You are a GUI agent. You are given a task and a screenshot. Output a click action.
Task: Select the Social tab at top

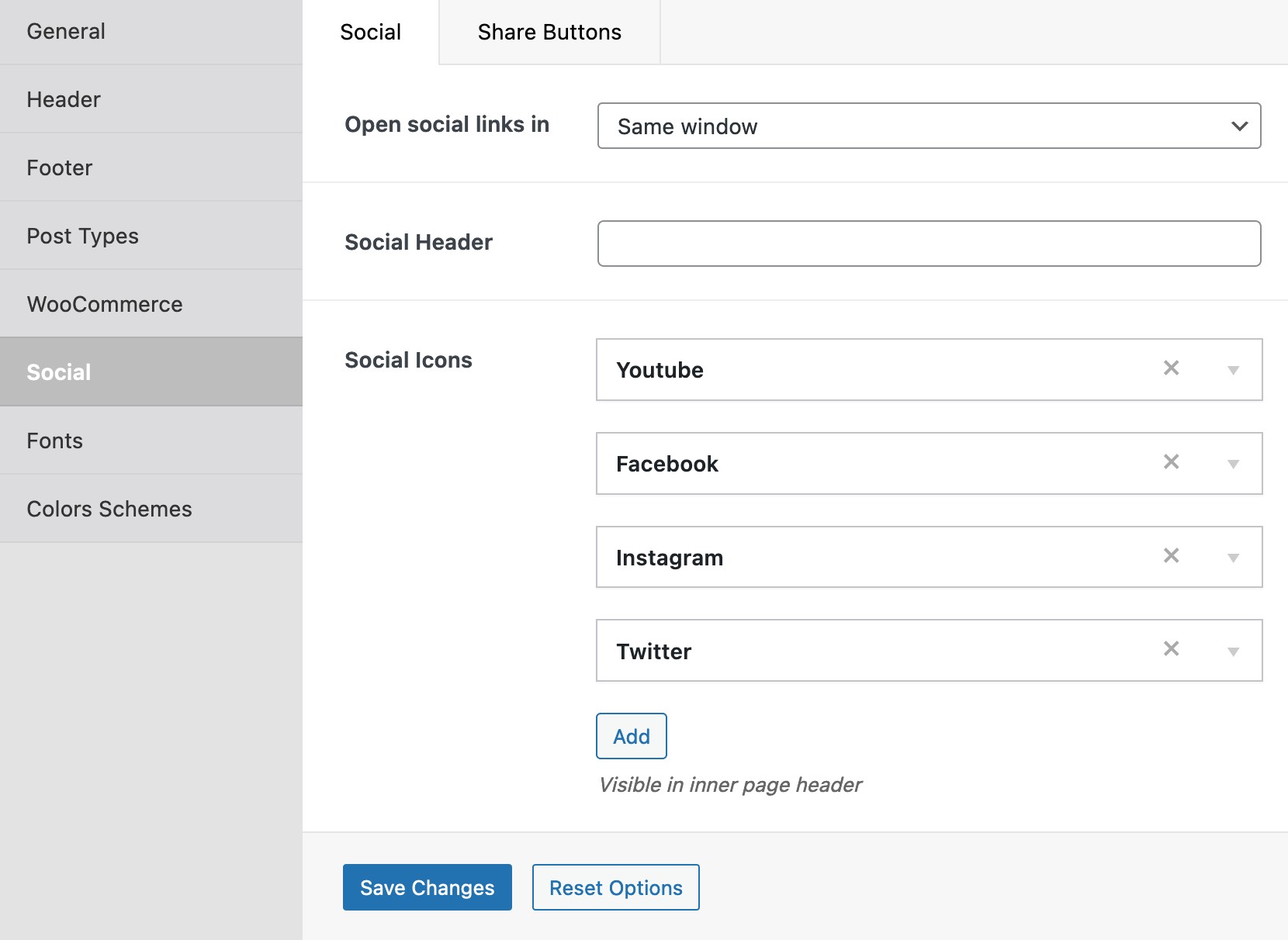pos(371,32)
